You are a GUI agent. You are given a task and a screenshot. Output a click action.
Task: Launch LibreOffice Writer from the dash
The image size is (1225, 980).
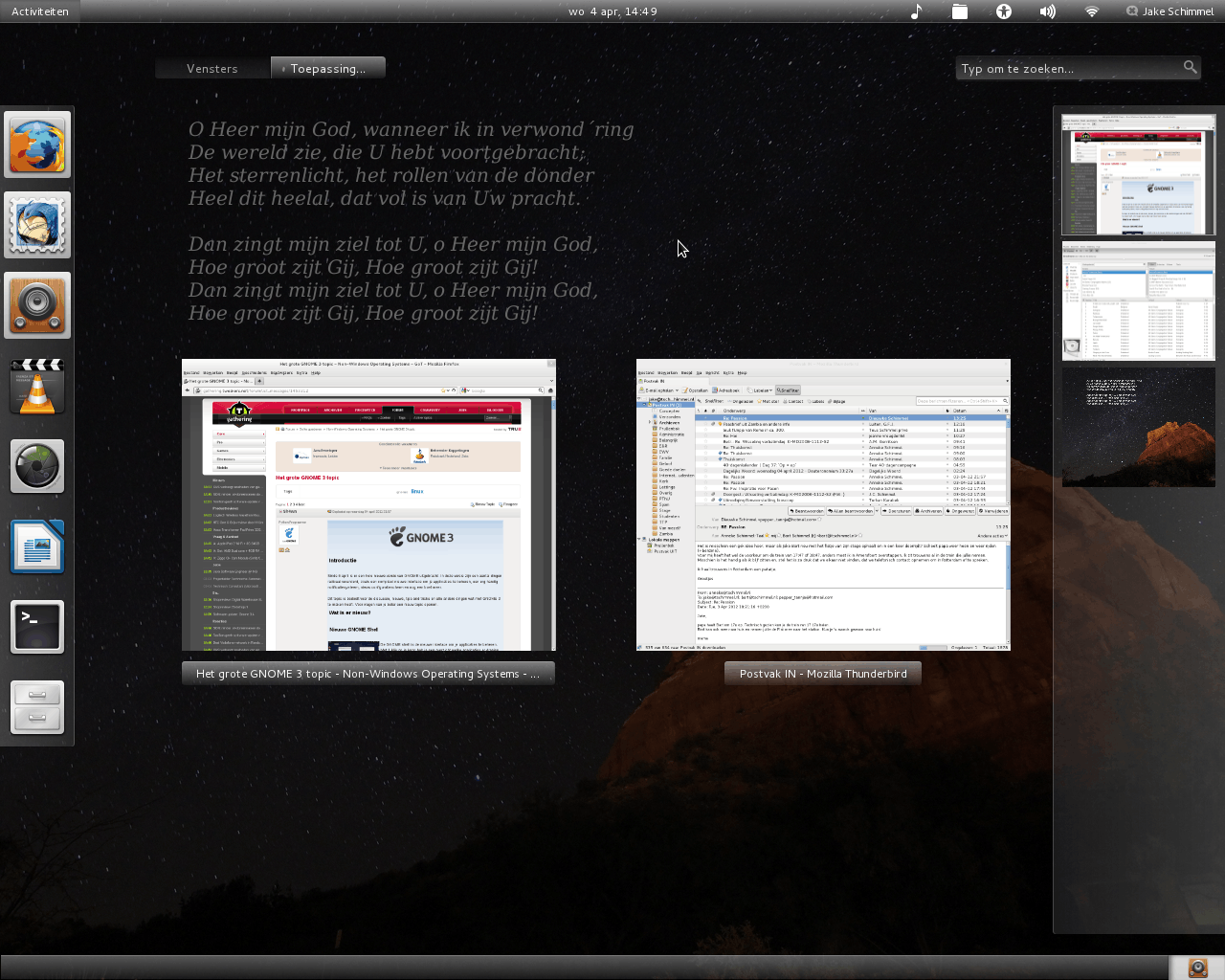37,546
